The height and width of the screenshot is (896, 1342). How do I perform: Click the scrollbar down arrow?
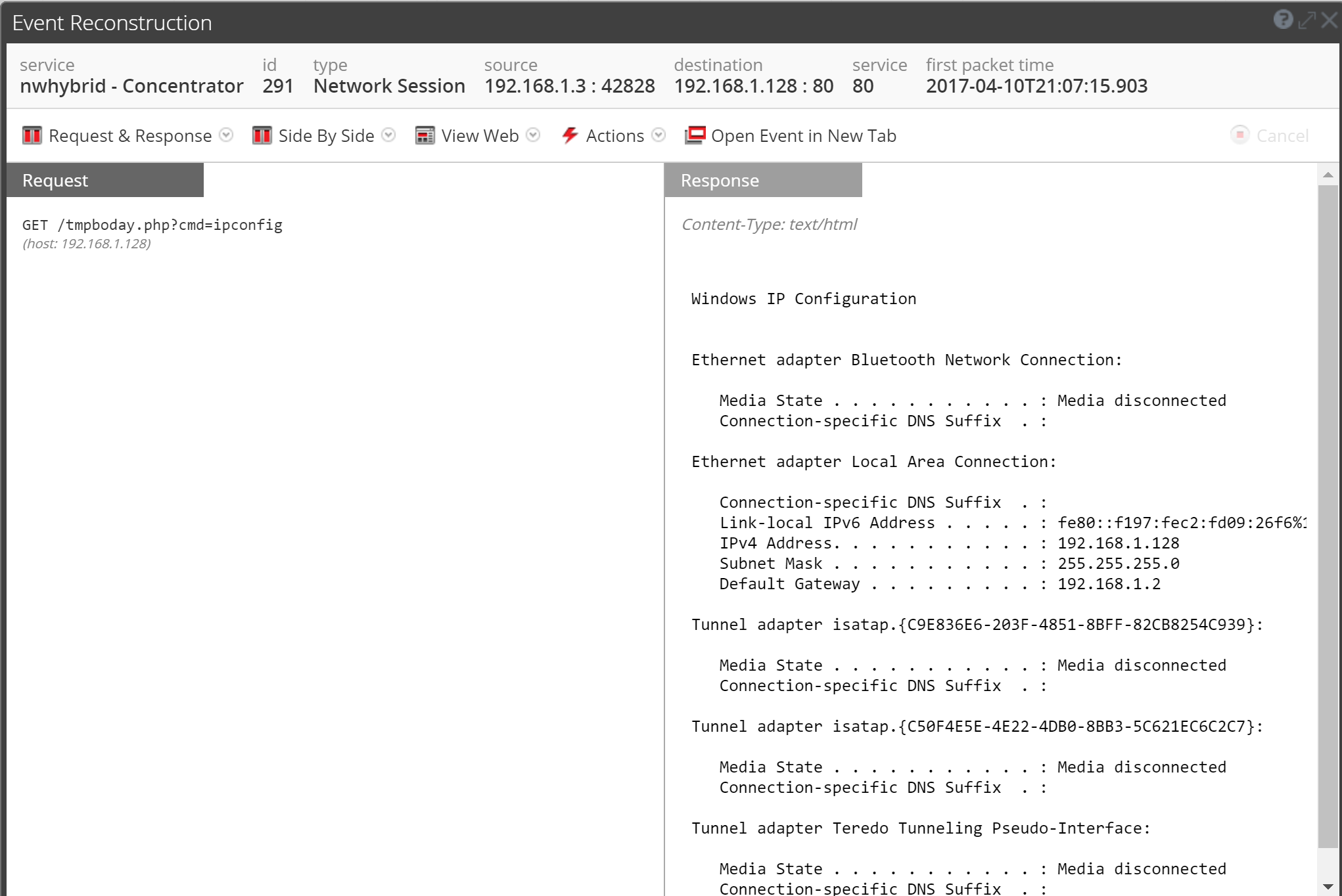tap(1330, 885)
